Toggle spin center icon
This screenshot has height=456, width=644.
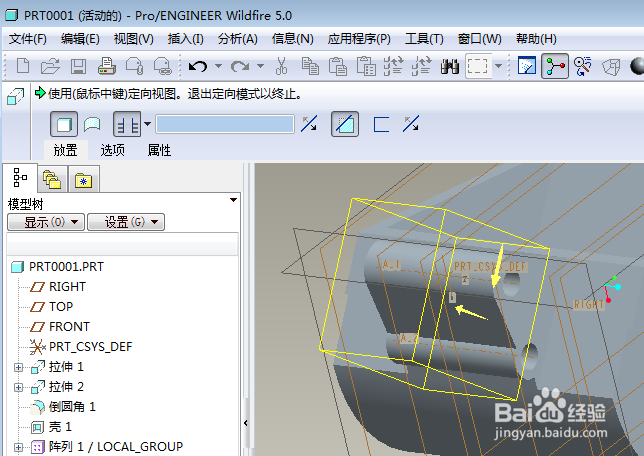coord(555,66)
